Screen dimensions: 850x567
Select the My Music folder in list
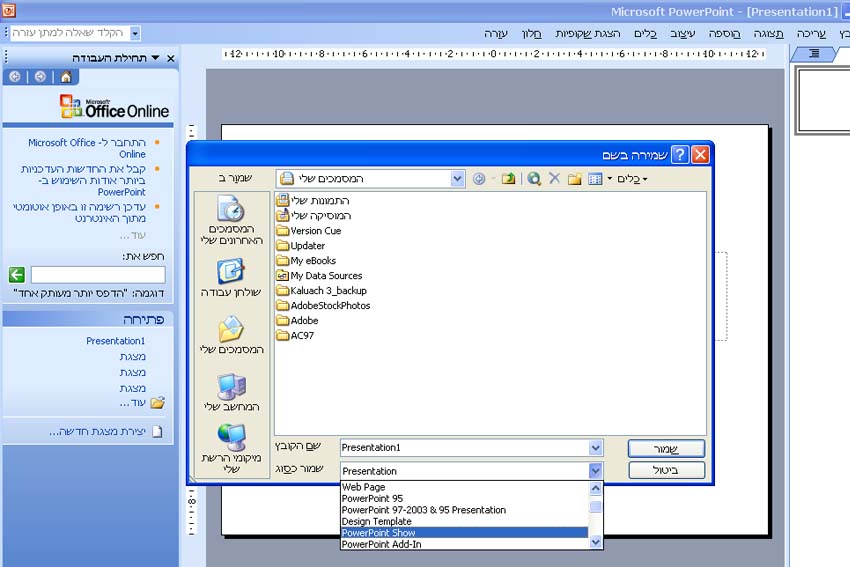coord(314,215)
